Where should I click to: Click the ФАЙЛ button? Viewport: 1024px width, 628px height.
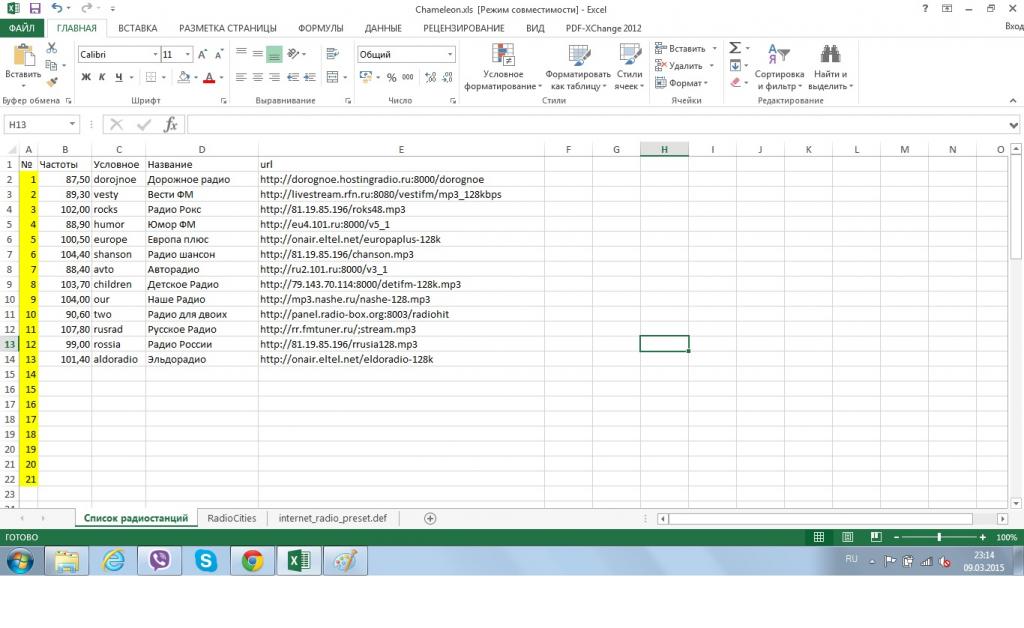[x=22, y=28]
